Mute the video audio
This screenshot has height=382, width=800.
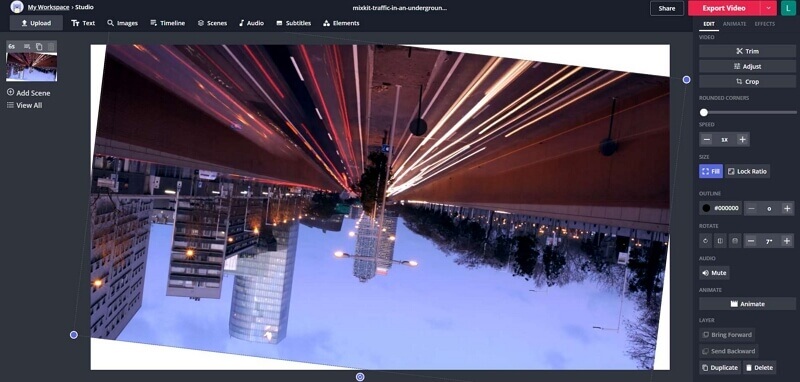714,273
